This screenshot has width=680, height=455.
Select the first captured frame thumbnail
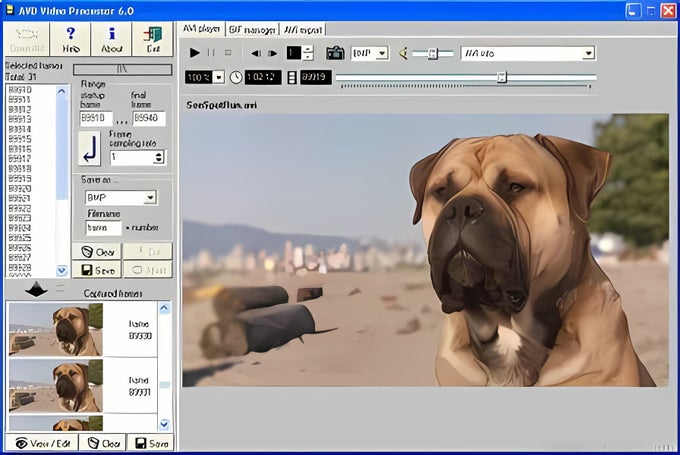point(56,330)
